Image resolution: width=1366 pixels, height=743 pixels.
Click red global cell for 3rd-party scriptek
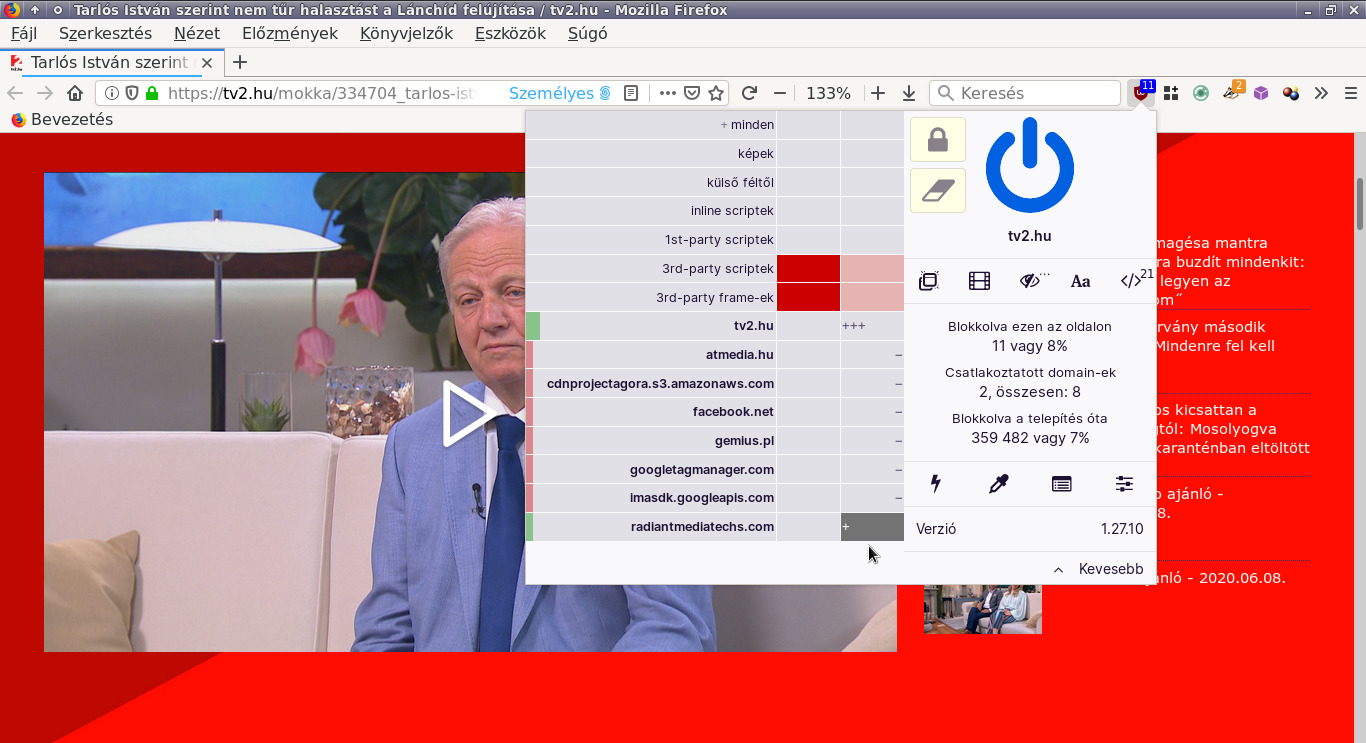808,269
